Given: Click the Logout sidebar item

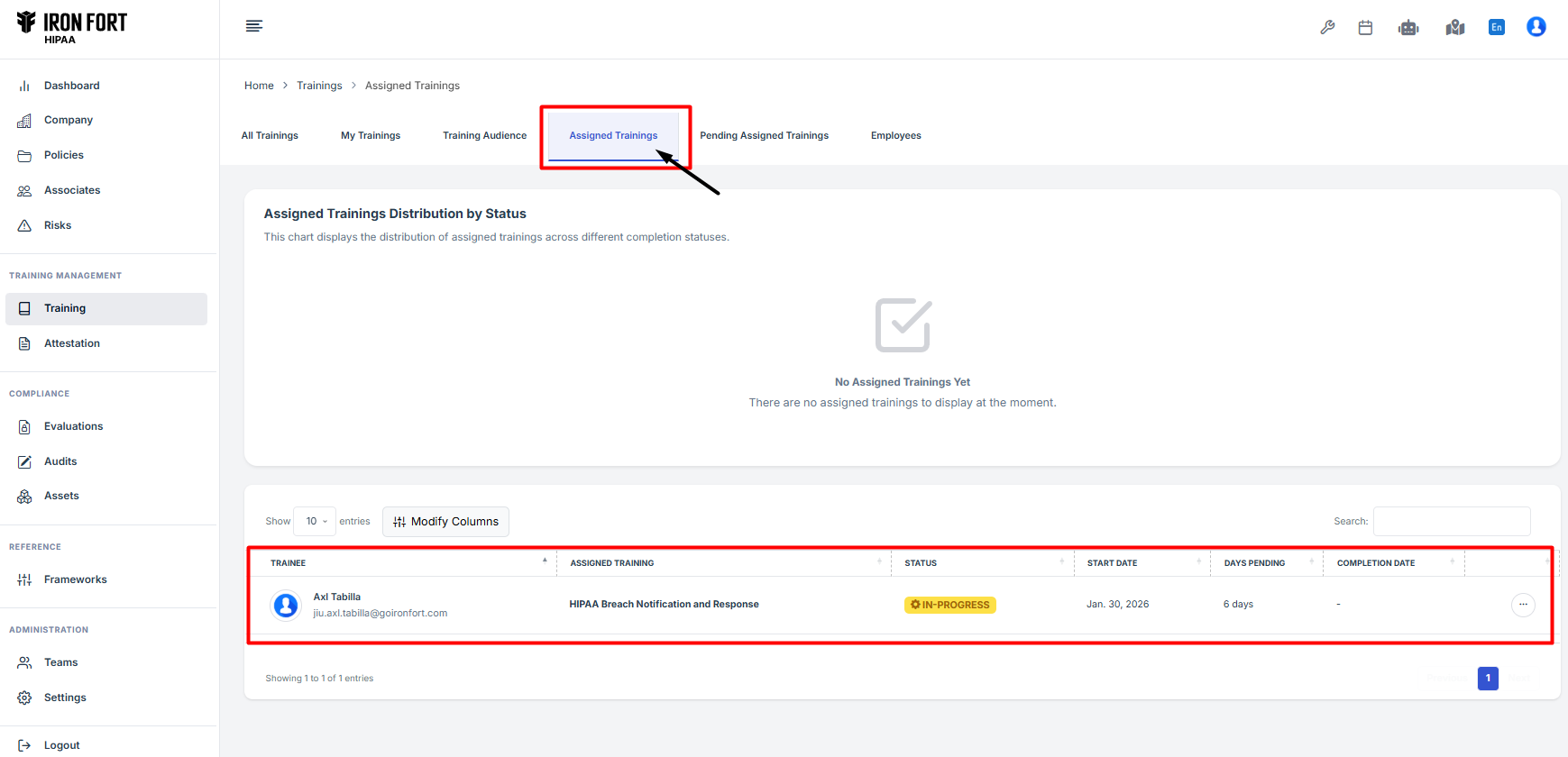Looking at the screenshot, I should [61, 745].
